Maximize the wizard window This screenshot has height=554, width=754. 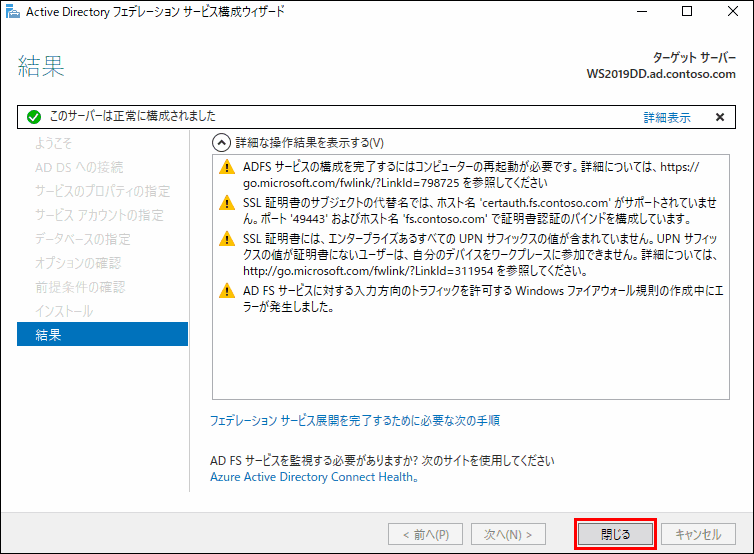687,12
